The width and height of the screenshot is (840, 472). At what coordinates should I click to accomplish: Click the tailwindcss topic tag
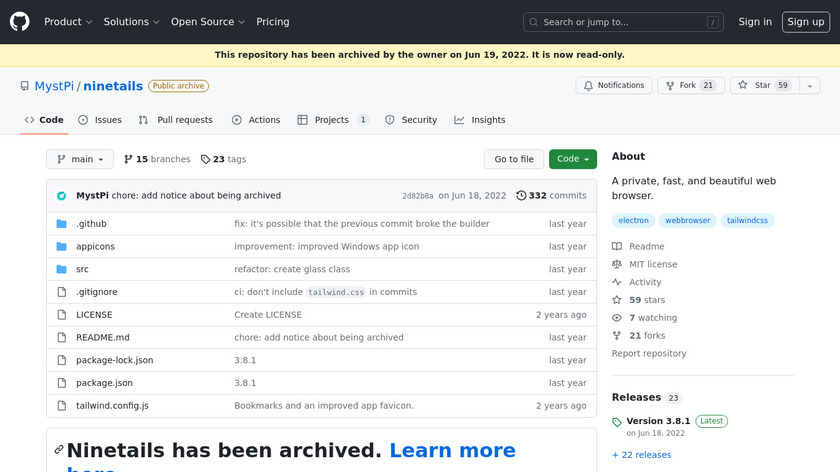click(747, 220)
